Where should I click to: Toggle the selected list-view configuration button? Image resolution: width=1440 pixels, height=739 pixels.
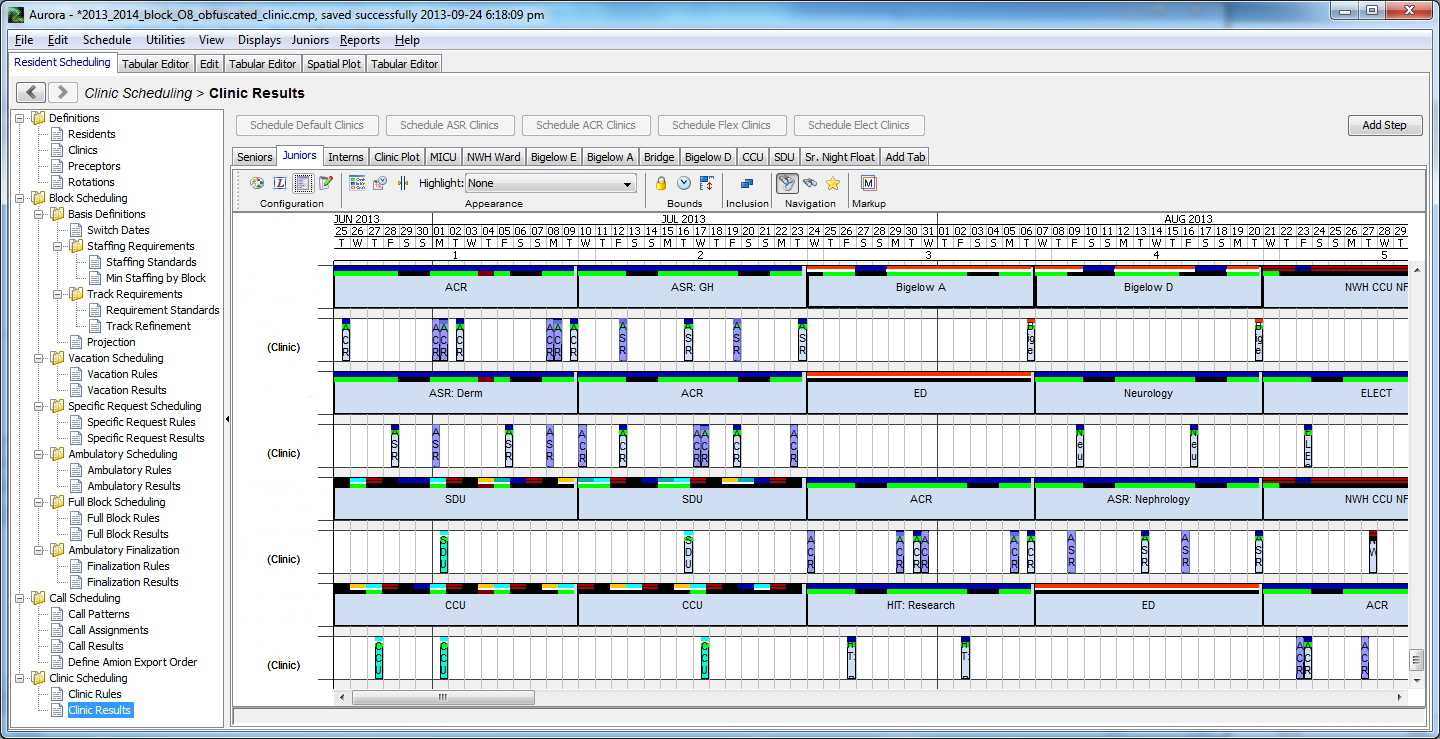coord(303,183)
